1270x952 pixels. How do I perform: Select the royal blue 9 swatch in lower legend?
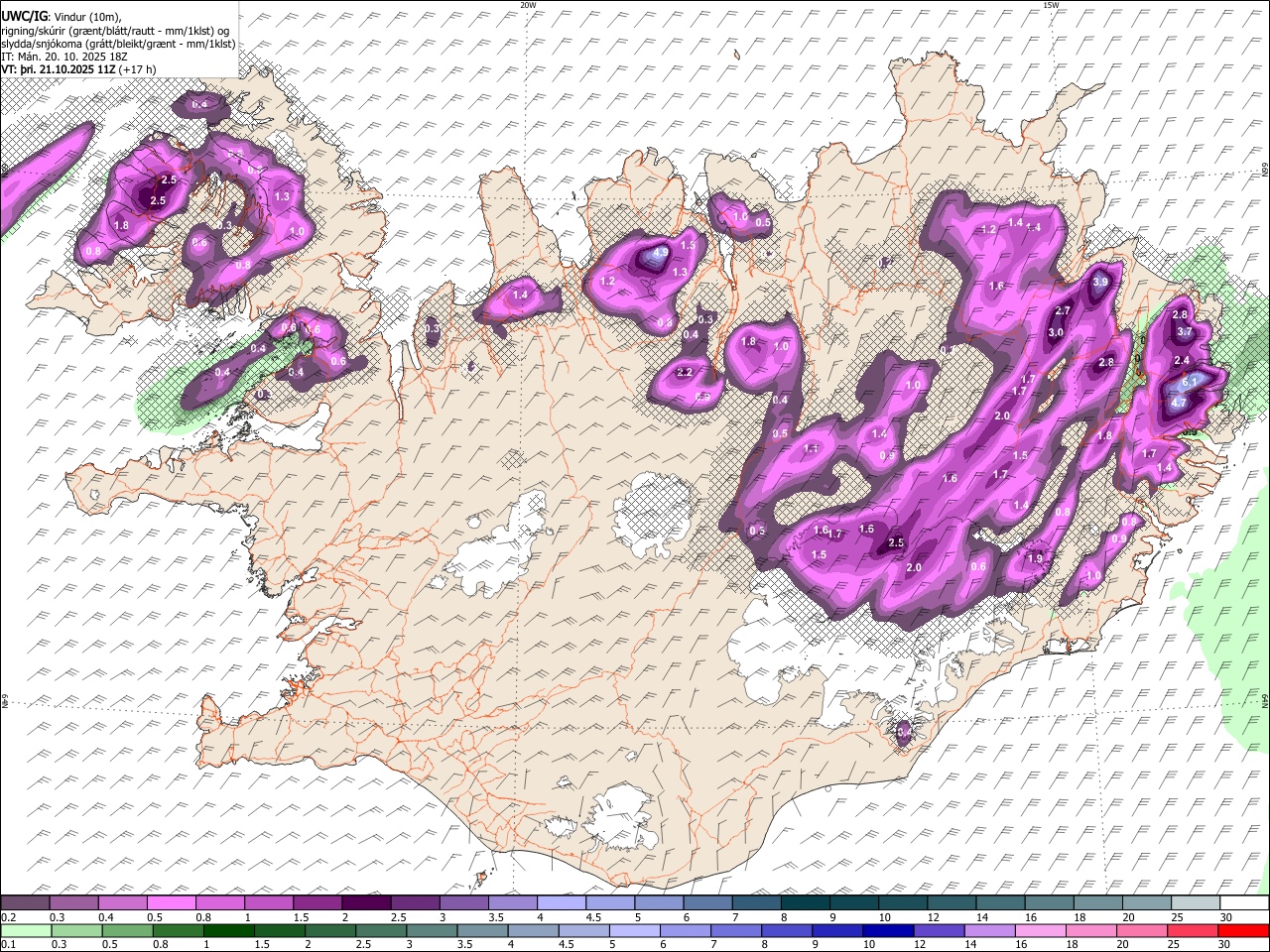[837, 930]
